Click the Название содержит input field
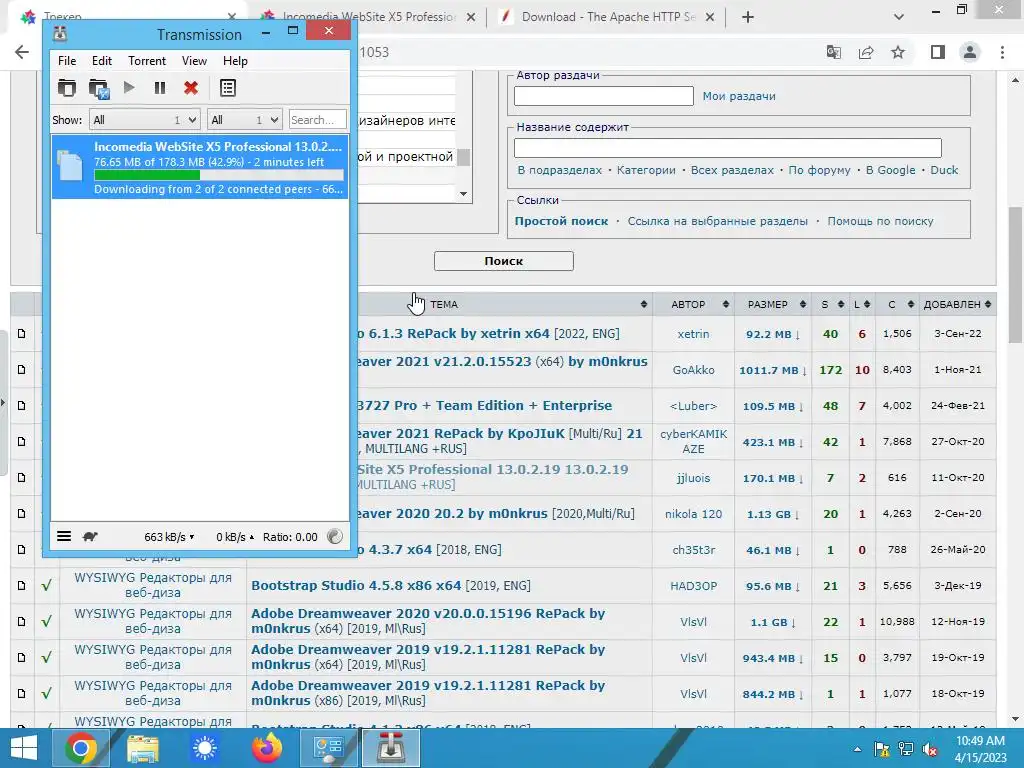Viewport: 1024px width, 768px height. point(728,148)
